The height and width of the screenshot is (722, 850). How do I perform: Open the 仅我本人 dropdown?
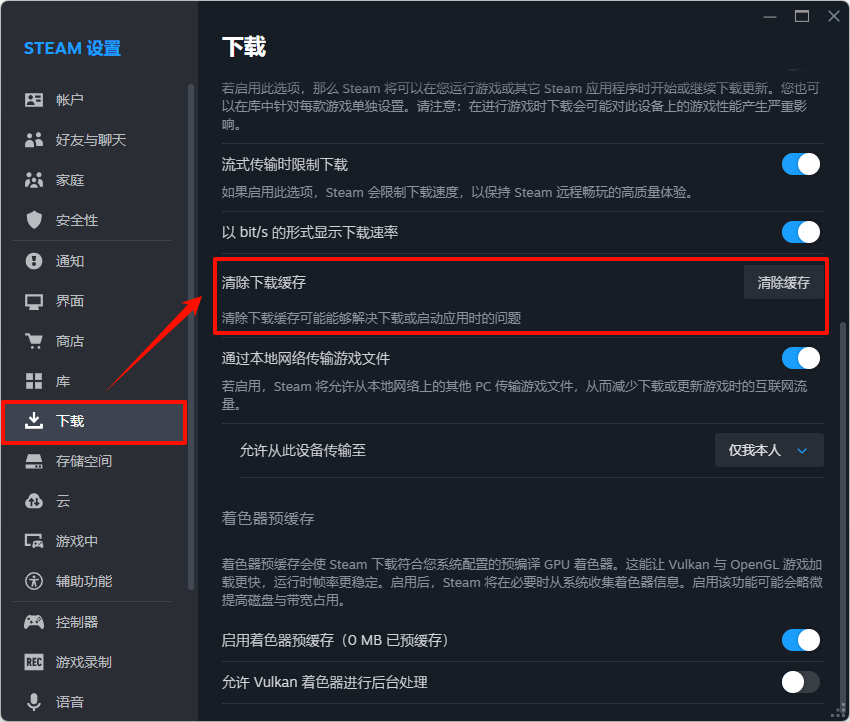(x=769, y=450)
